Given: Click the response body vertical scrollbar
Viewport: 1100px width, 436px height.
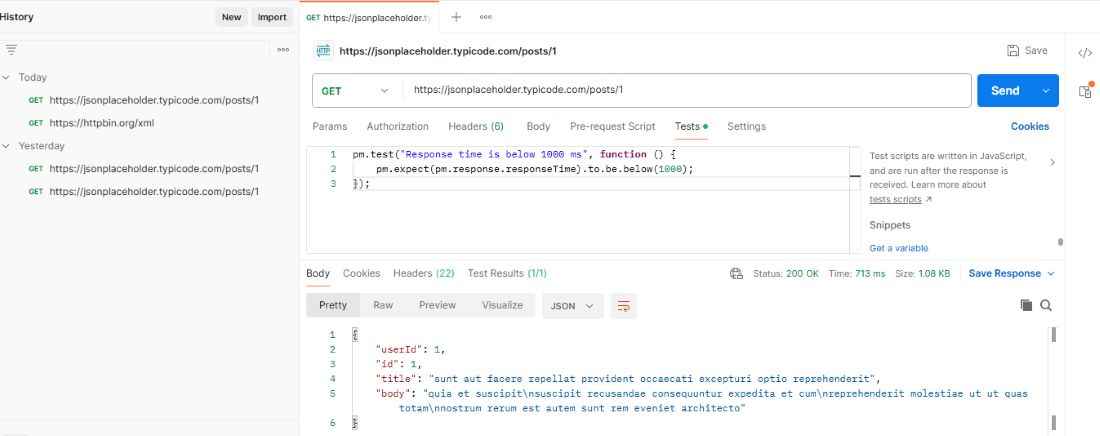Looking at the screenshot, I should click(1054, 335).
